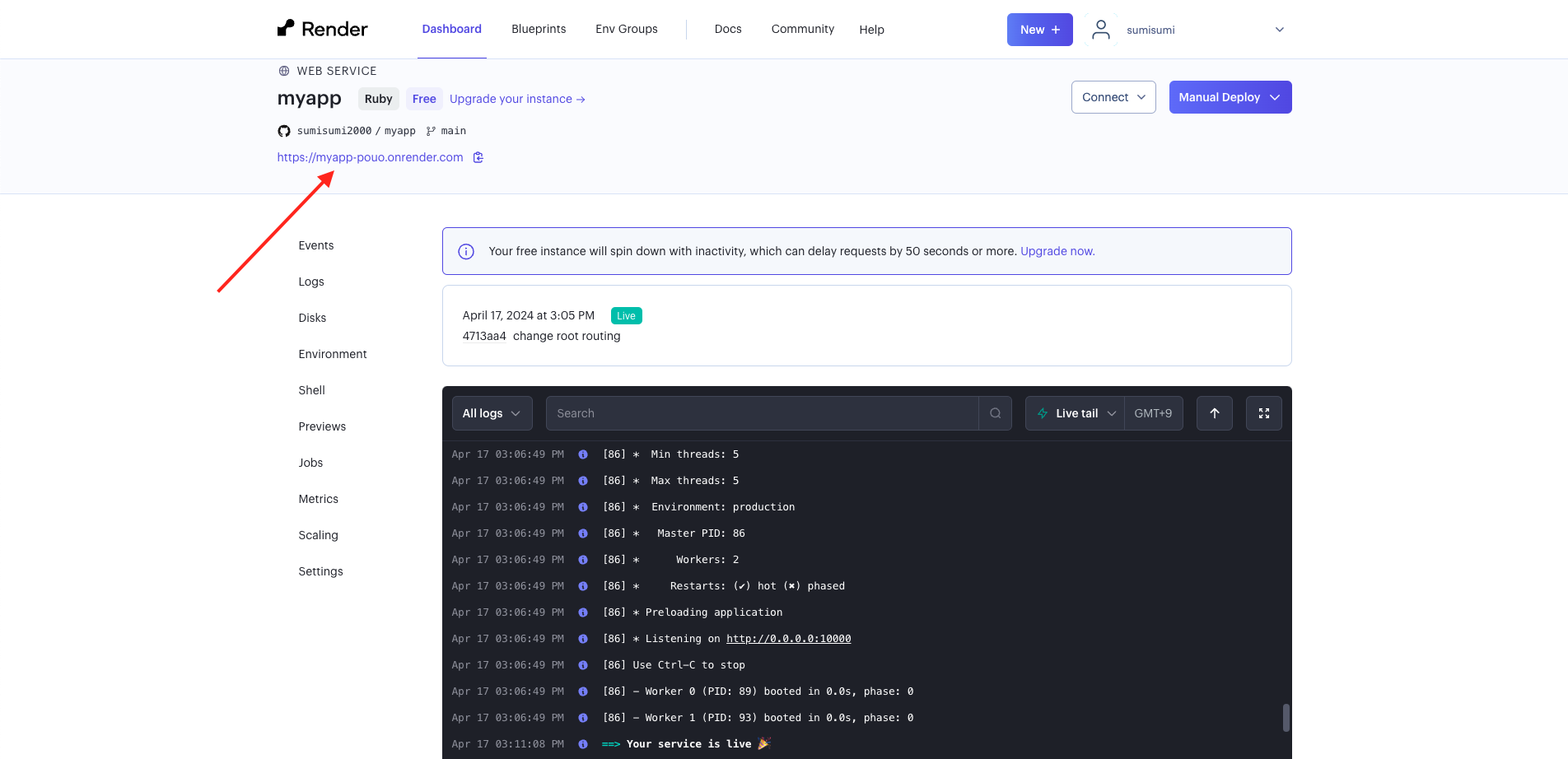Click the New + button
The width and height of the screenshot is (1568, 759).
point(1039,30)
